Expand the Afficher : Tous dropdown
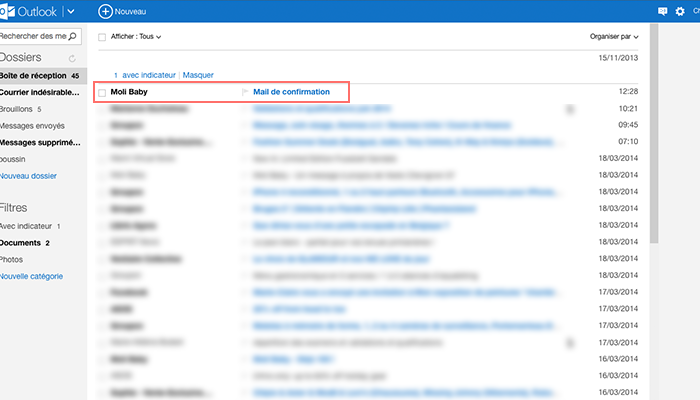Viewport: 700px width, 400px height. pos(136,37)
